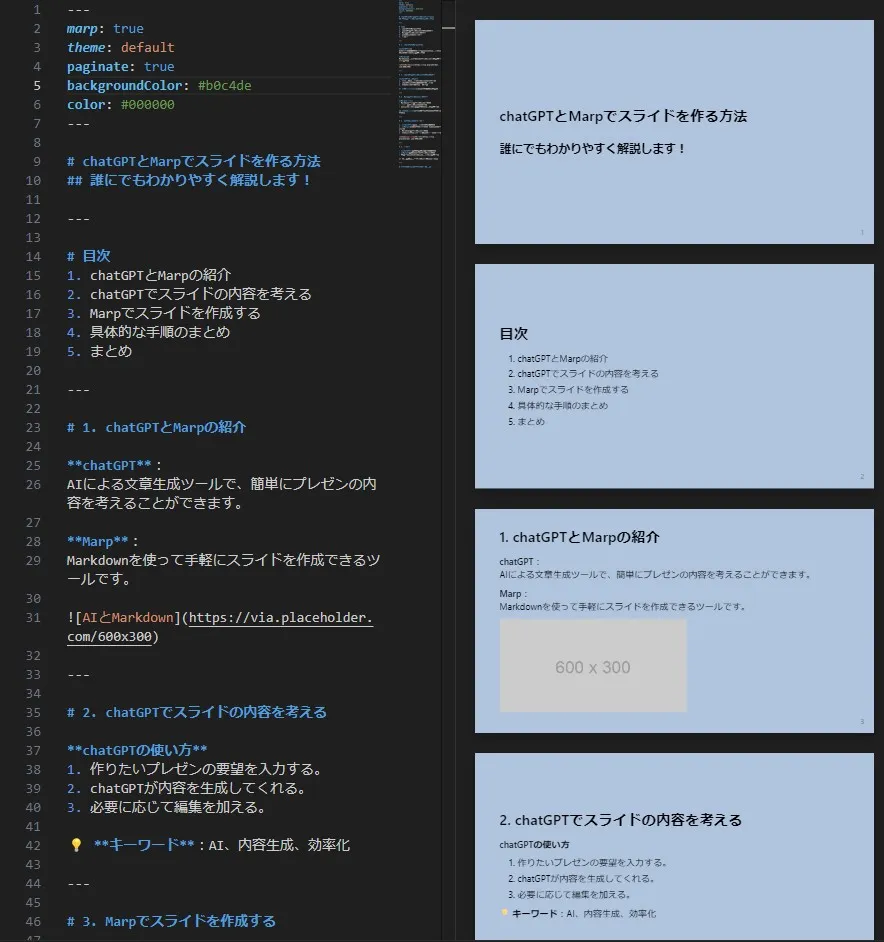The image size is (884, 942).
Task: Click the "Marp：" label in the third preview slide
Action: pyautogui.click(x=514, y=594)
